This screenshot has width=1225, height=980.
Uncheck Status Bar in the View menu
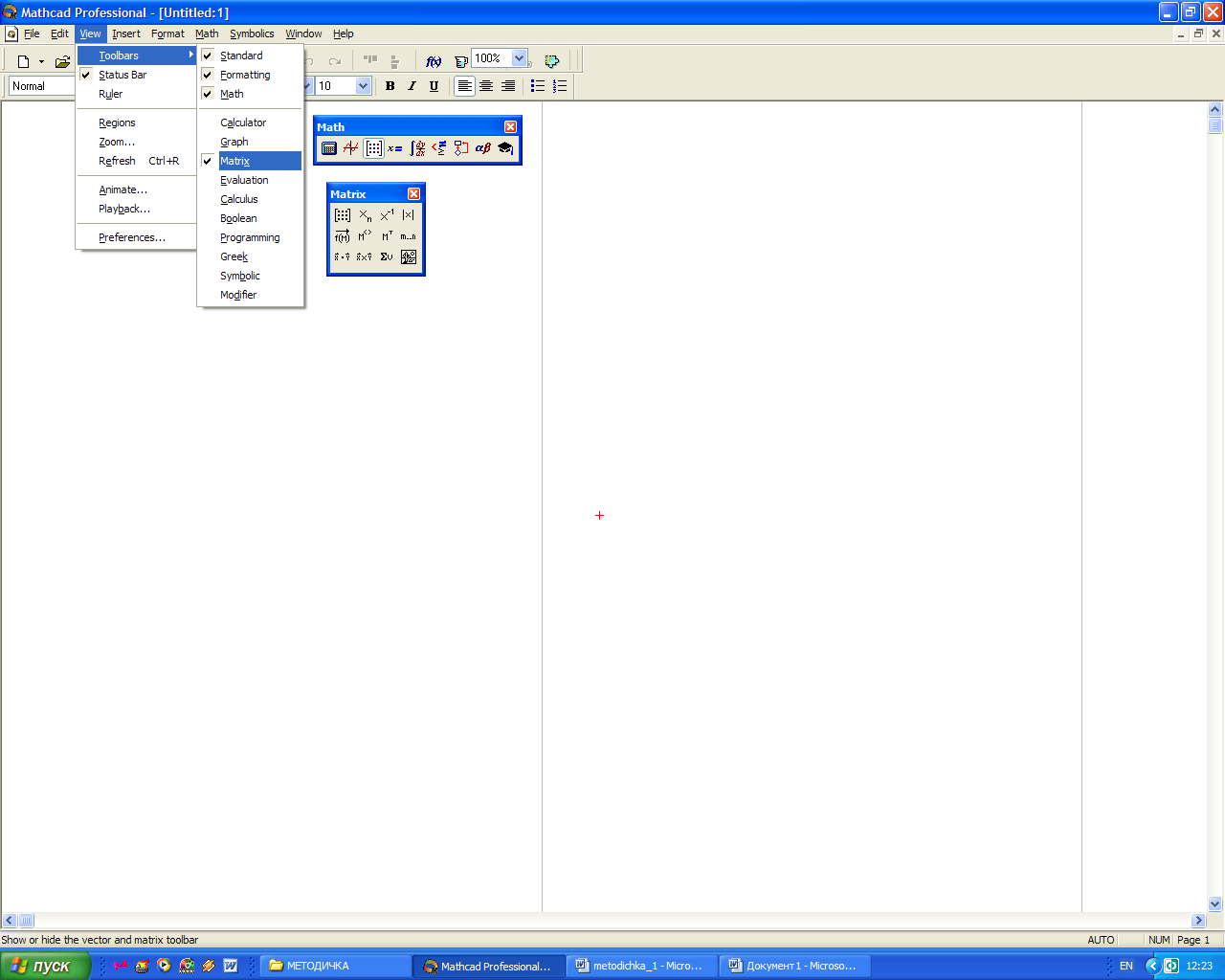[x=136, y=75]
